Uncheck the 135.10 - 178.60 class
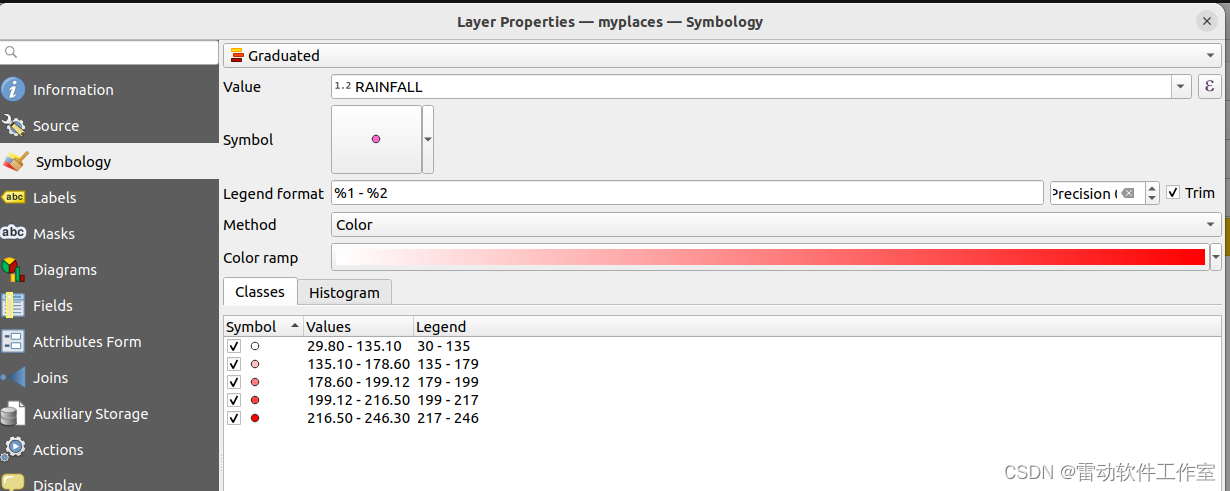 (234, 364)
